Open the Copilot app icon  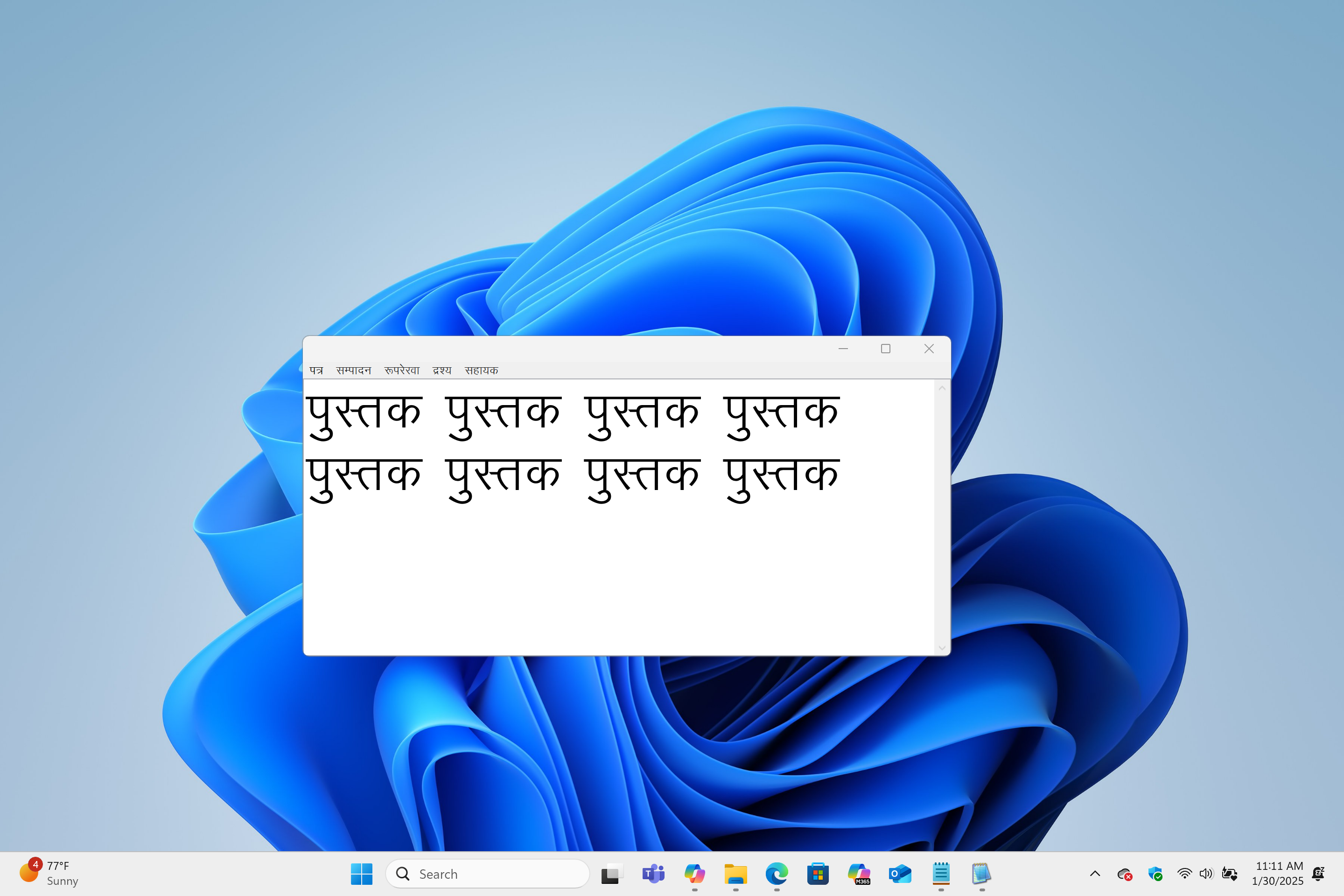[x=694, y=874]
